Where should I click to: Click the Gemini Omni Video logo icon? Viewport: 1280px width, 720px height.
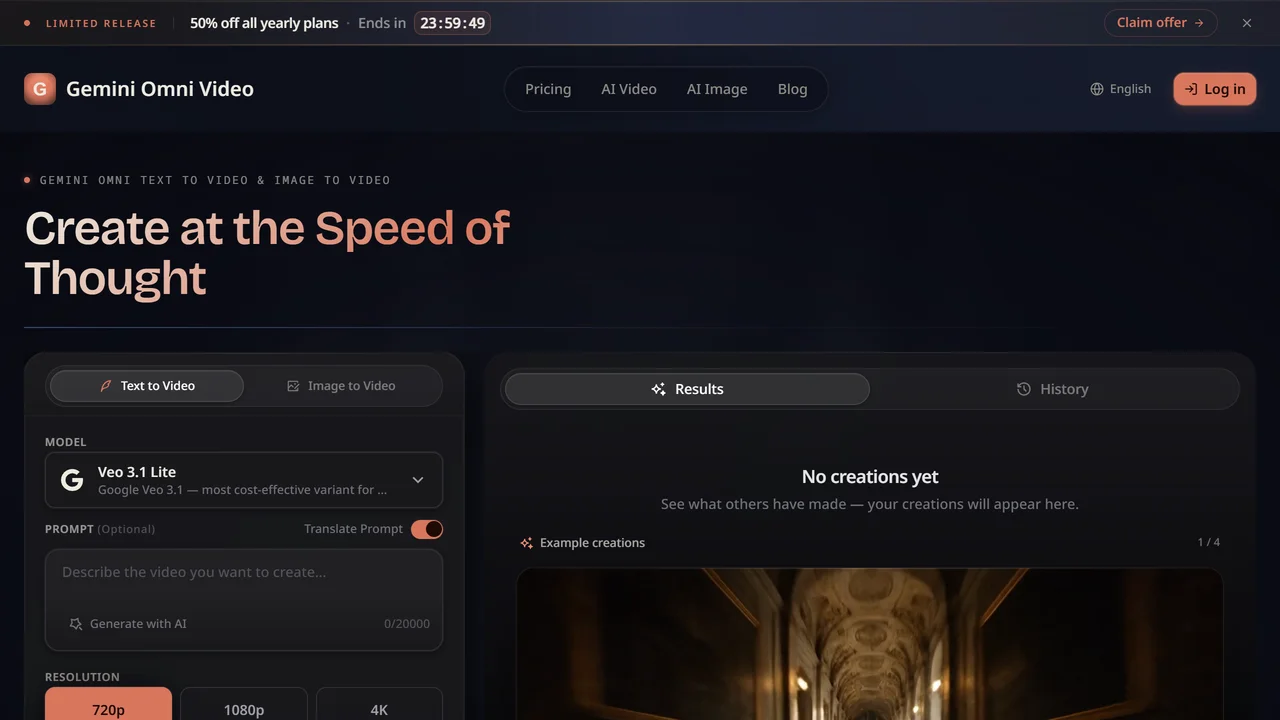(40, 89)
